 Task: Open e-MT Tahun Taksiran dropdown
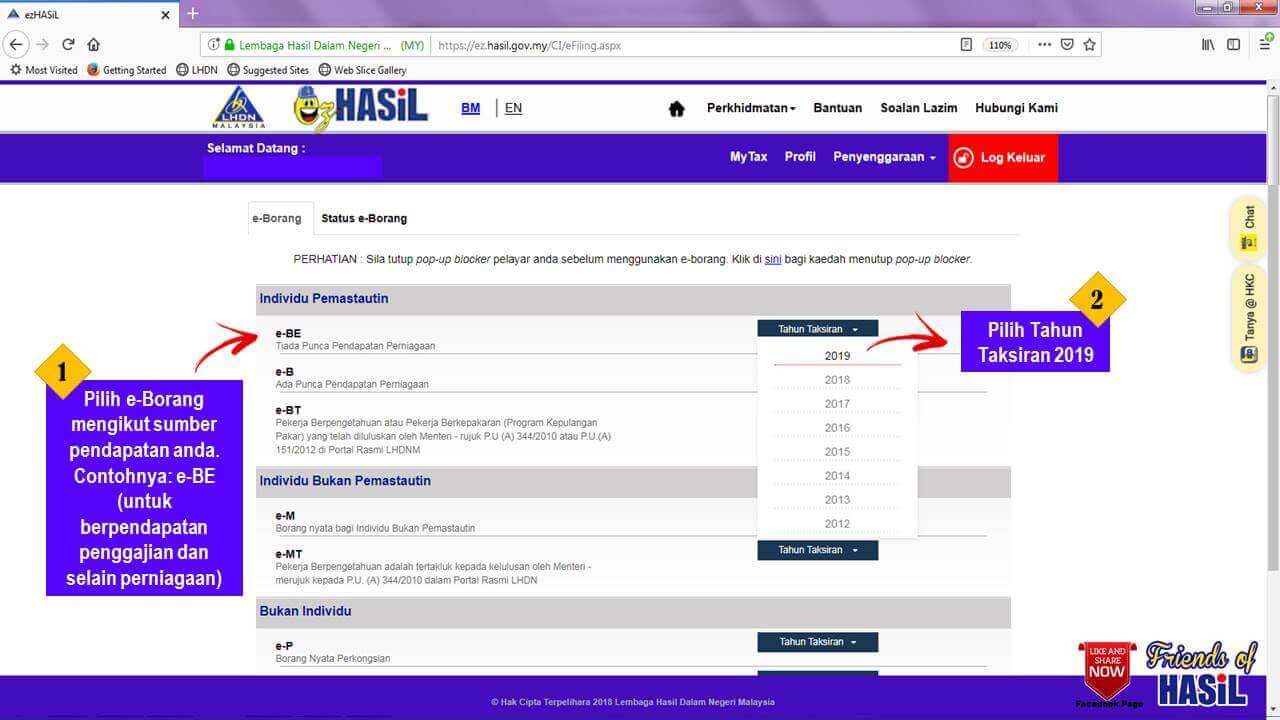point(817,550)
